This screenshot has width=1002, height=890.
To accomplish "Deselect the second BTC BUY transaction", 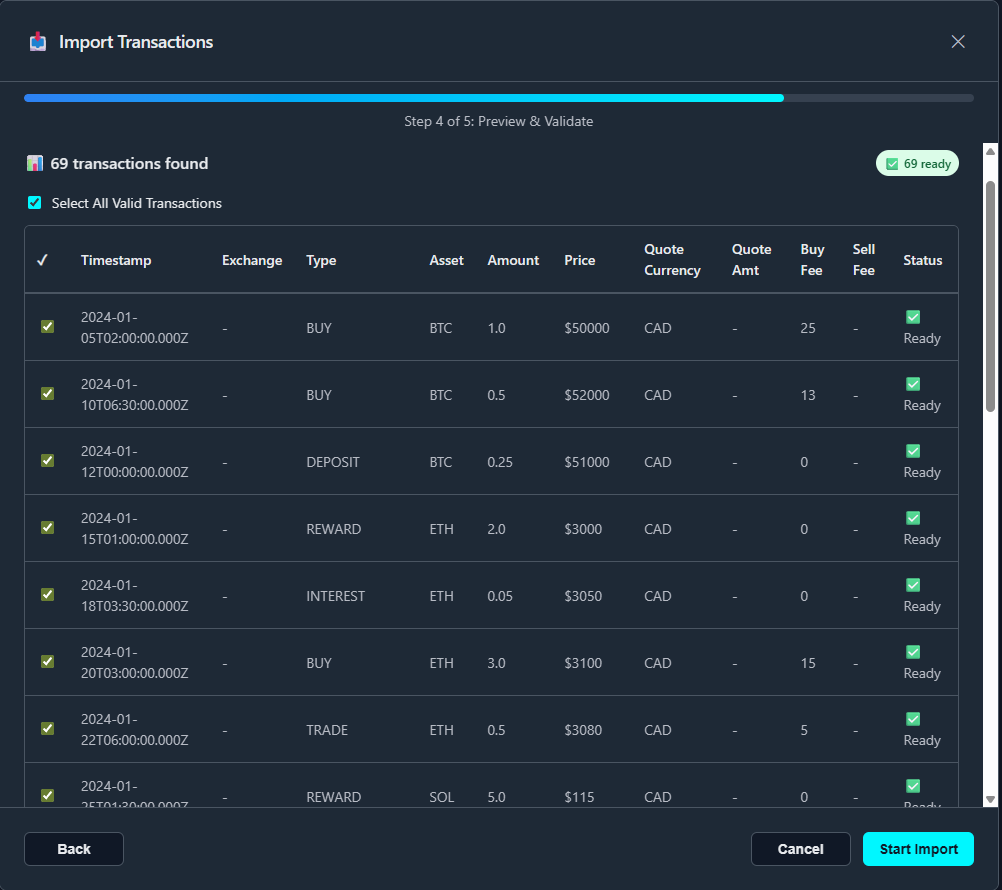I will (47, 394).
